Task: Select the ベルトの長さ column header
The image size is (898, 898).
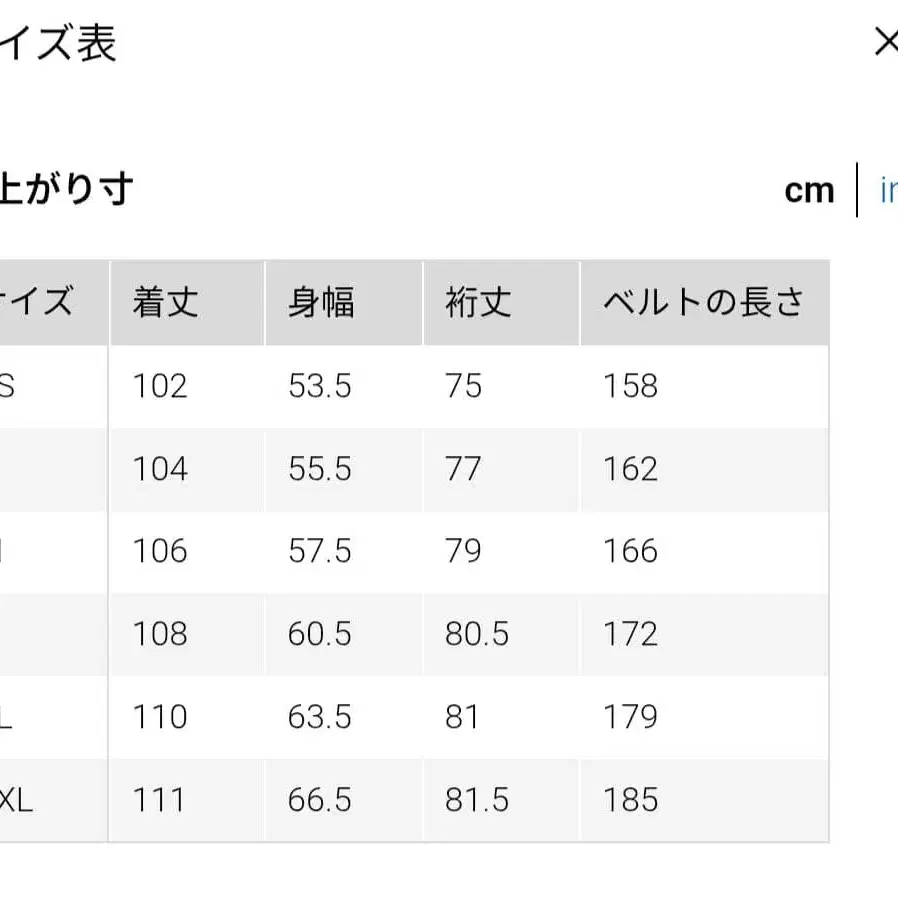Action: pyautogui.click(x=703, y=303)
